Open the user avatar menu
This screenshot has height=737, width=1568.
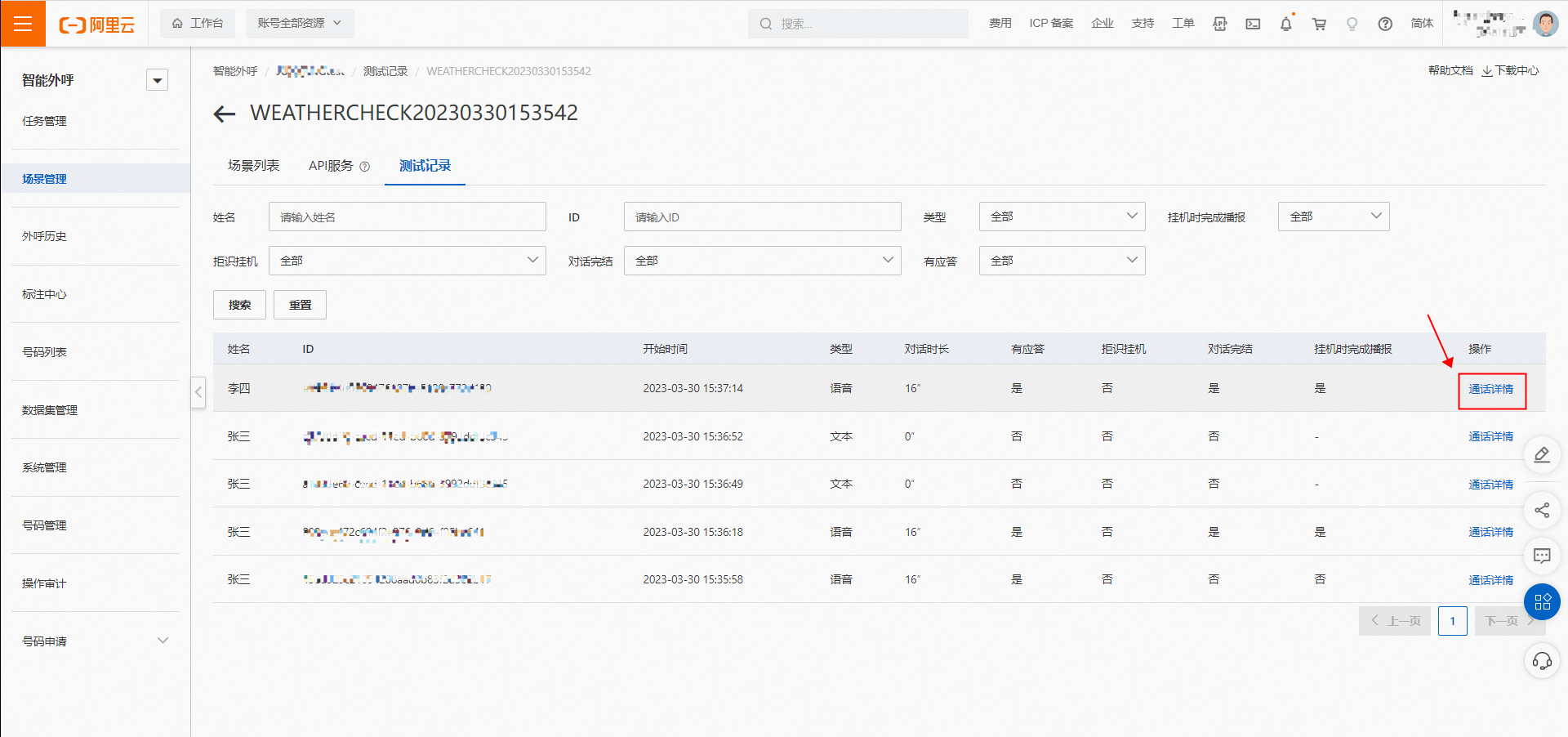point(1545,24)
